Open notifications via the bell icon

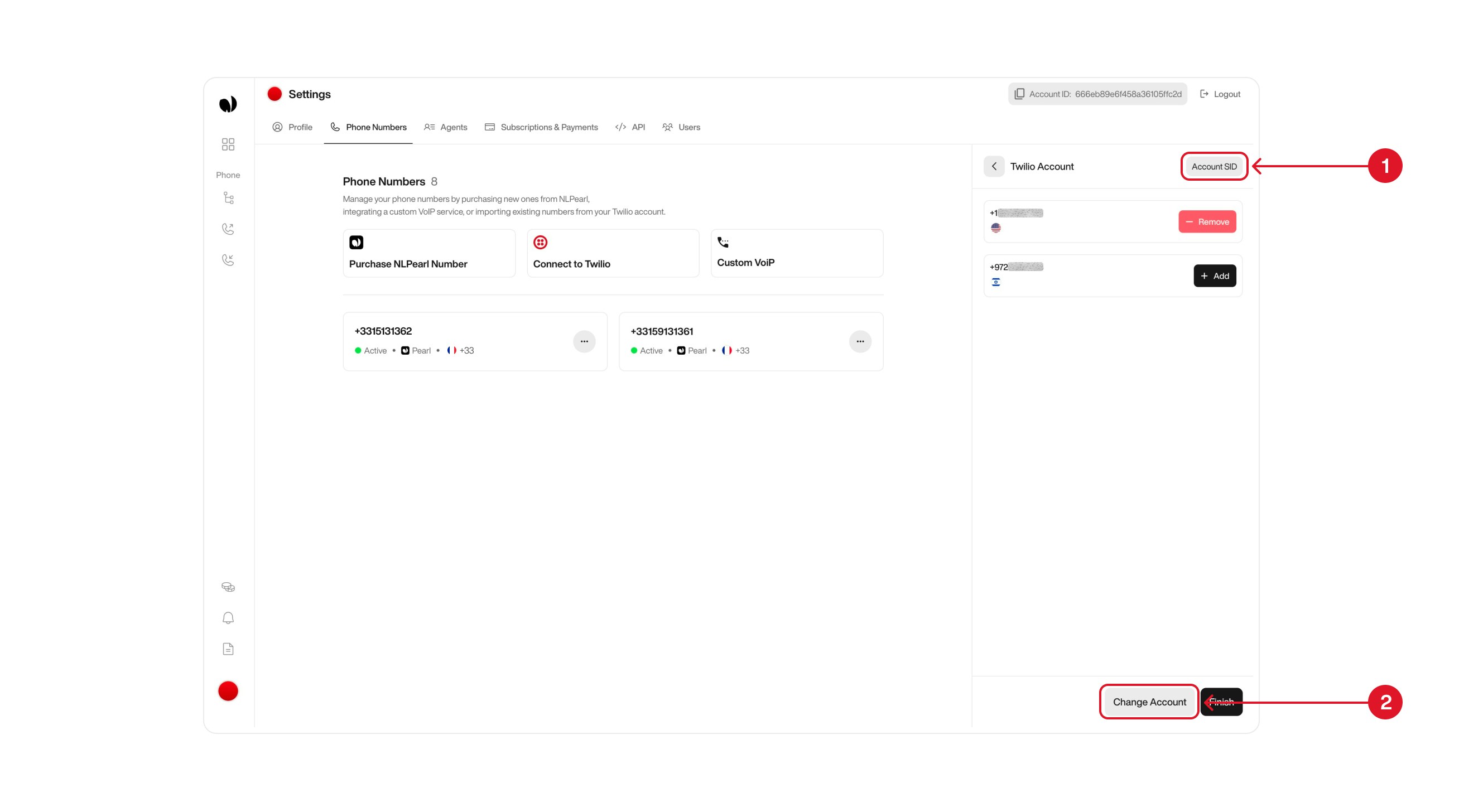coord(228,618)
